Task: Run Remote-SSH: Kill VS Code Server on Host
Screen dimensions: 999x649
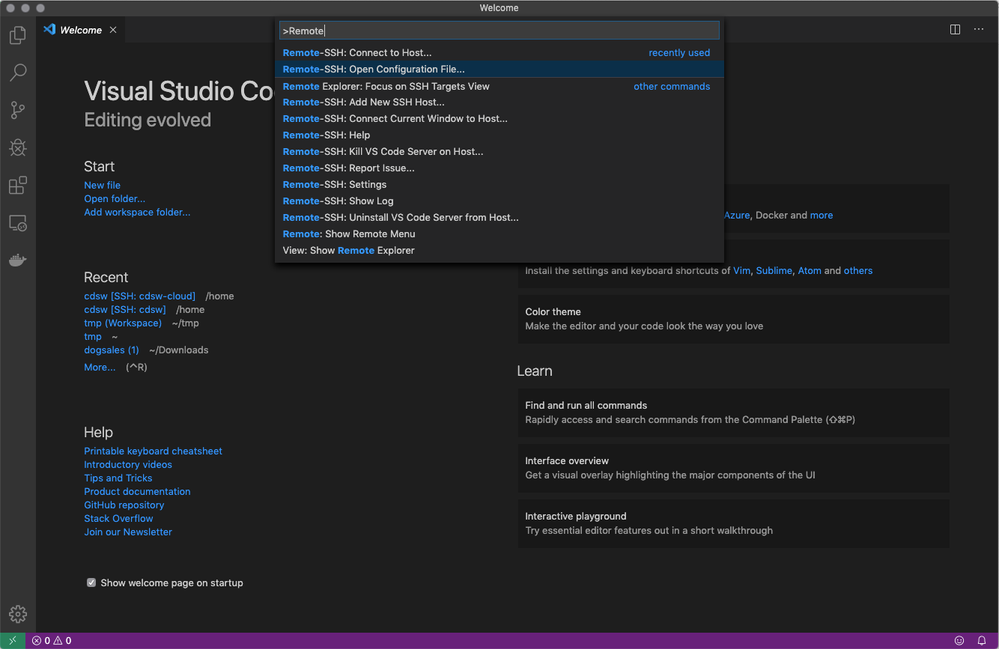Action: (x=499, y=152)
